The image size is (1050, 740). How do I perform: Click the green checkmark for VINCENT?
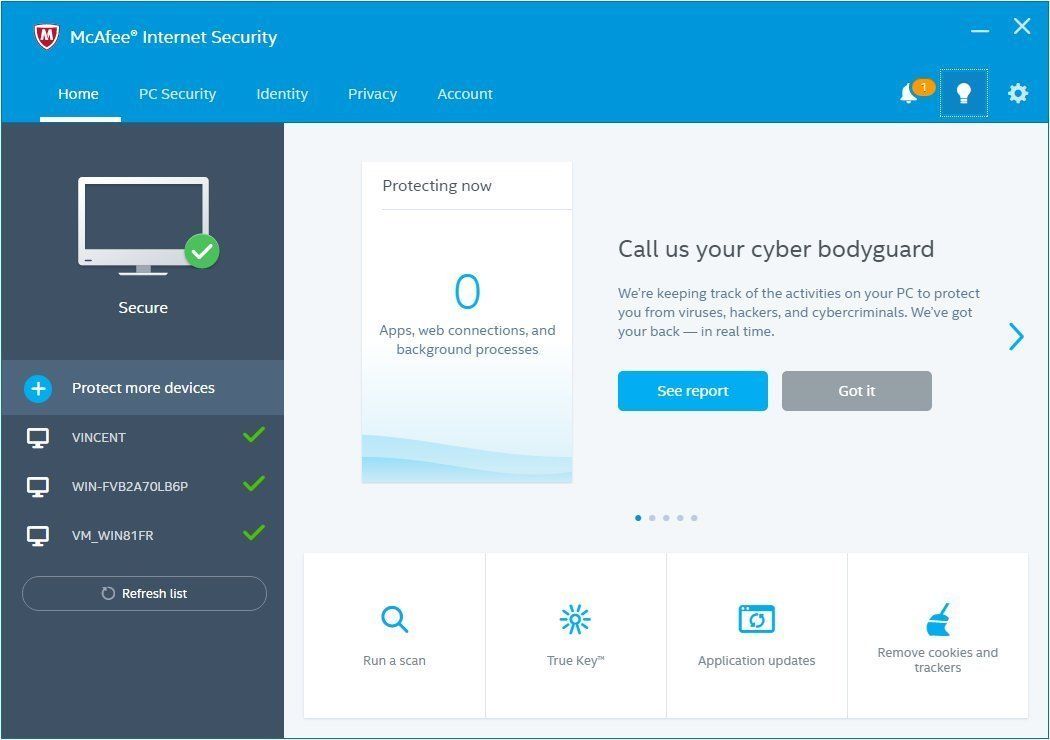(x=254, y=435)
